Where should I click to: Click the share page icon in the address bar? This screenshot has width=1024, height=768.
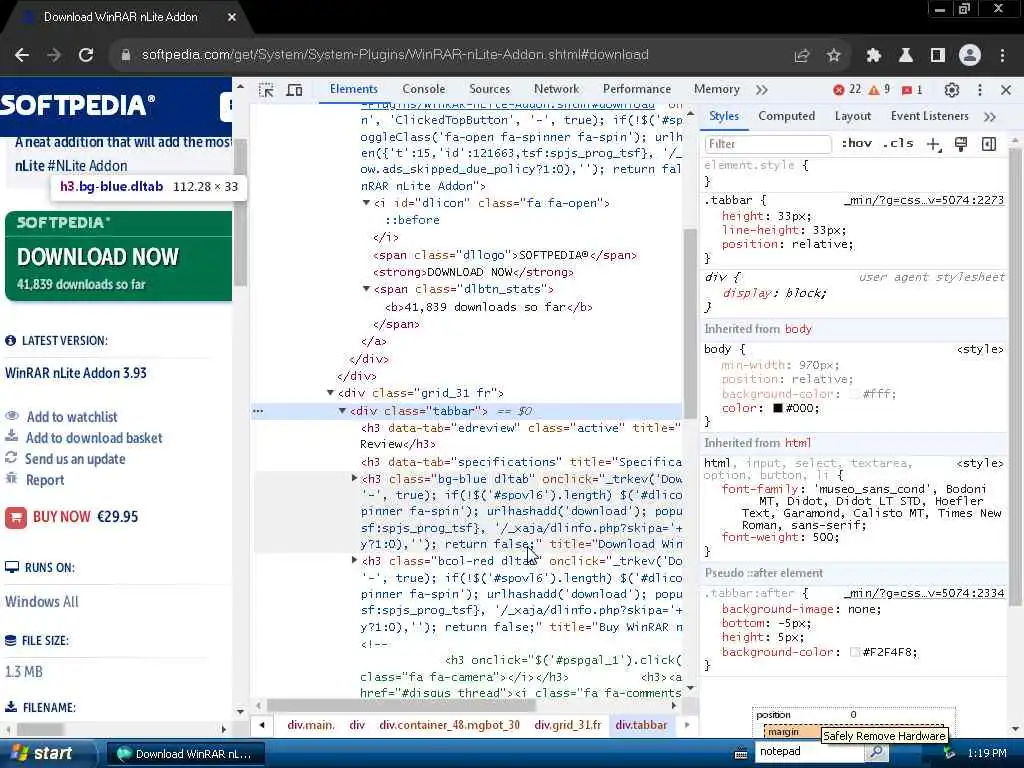(802, 56)
